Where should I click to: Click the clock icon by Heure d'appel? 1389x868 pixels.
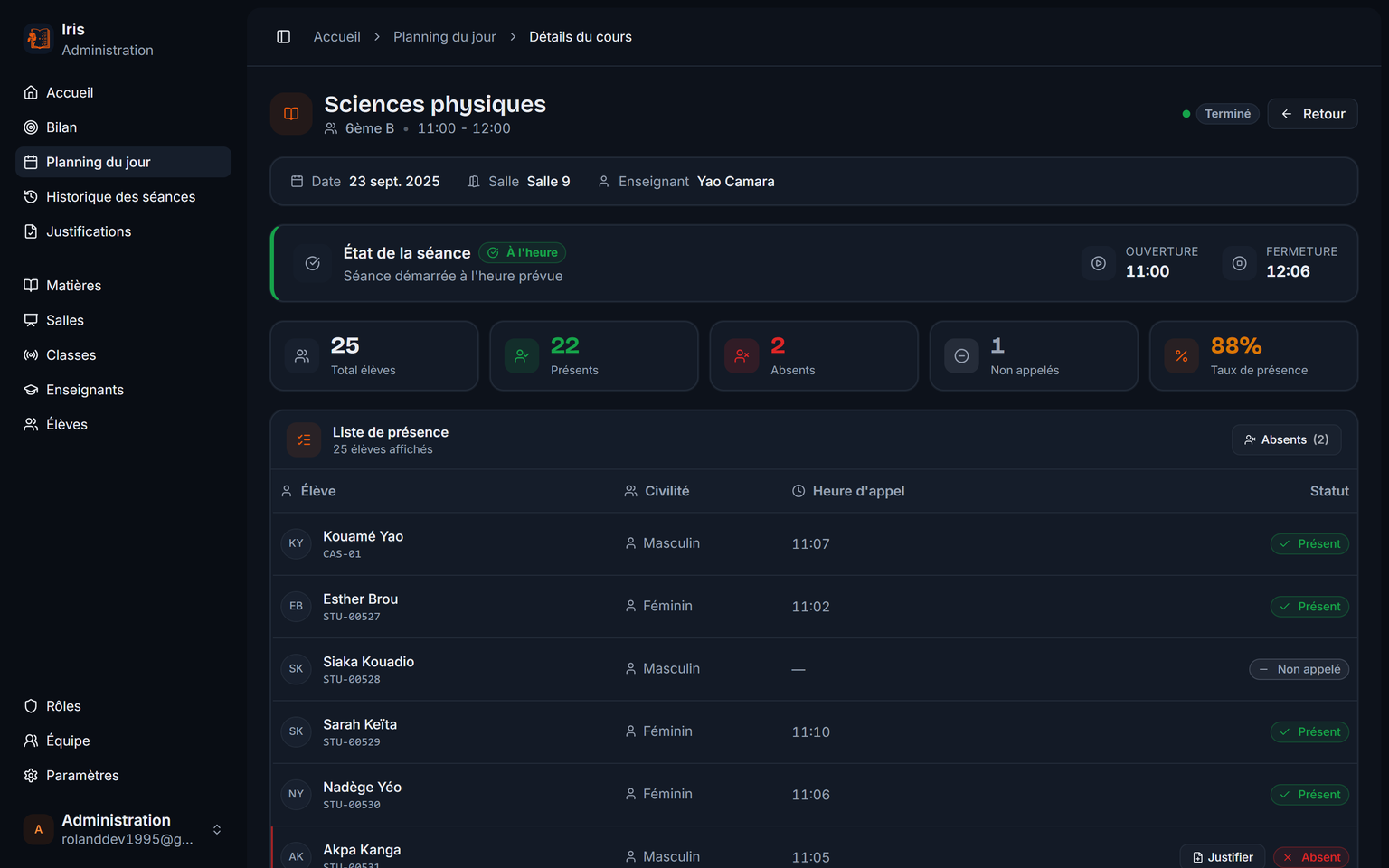click(x=798, y=491)
